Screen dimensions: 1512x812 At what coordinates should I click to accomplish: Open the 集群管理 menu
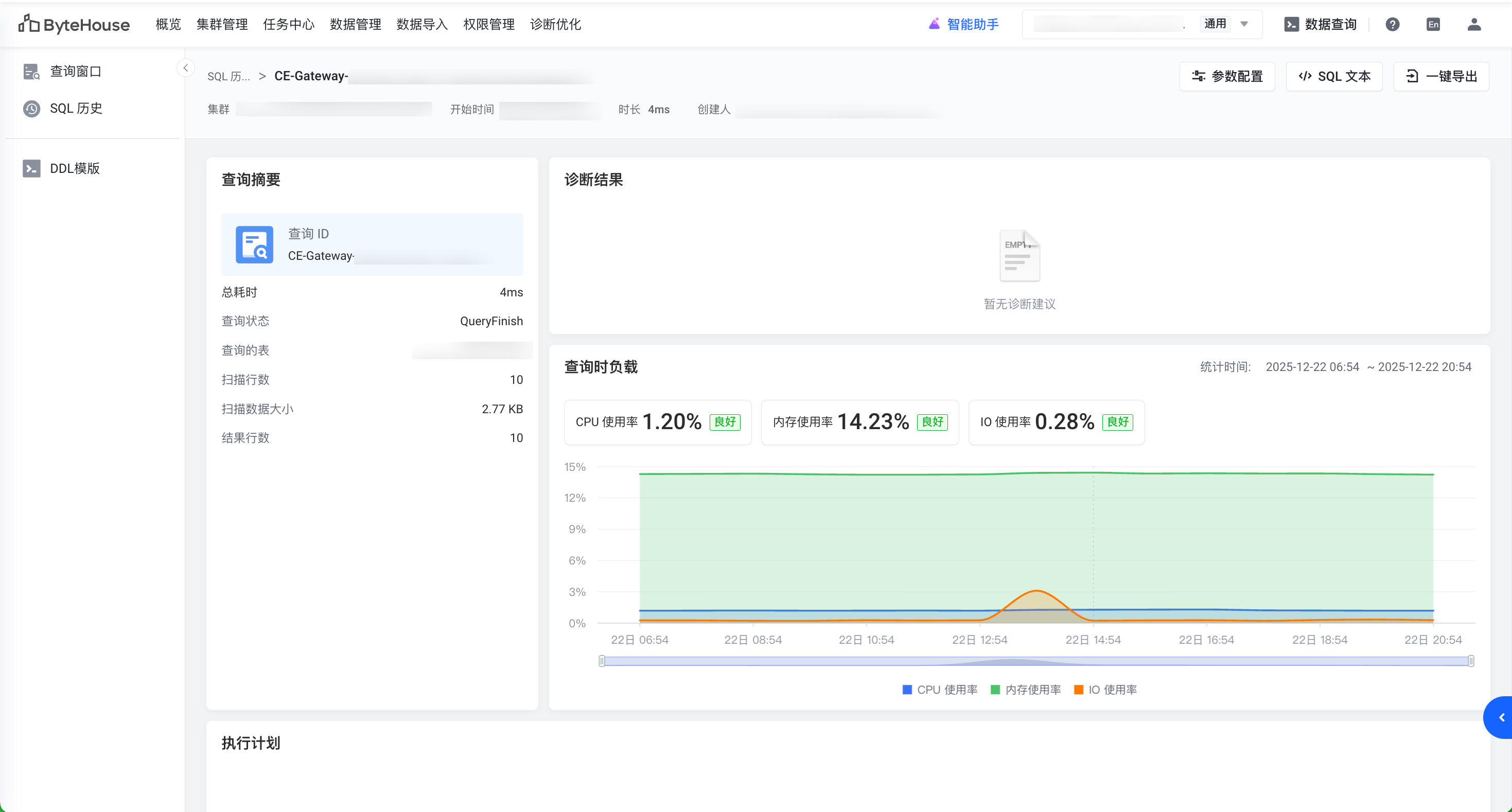[x=222, y=24]
